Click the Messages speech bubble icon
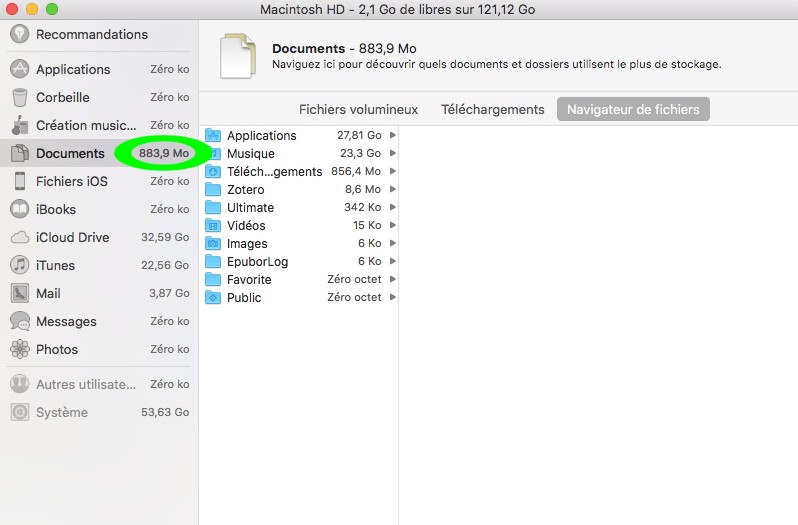This screenshot has width=798, height=525. (x=19, y=321)
